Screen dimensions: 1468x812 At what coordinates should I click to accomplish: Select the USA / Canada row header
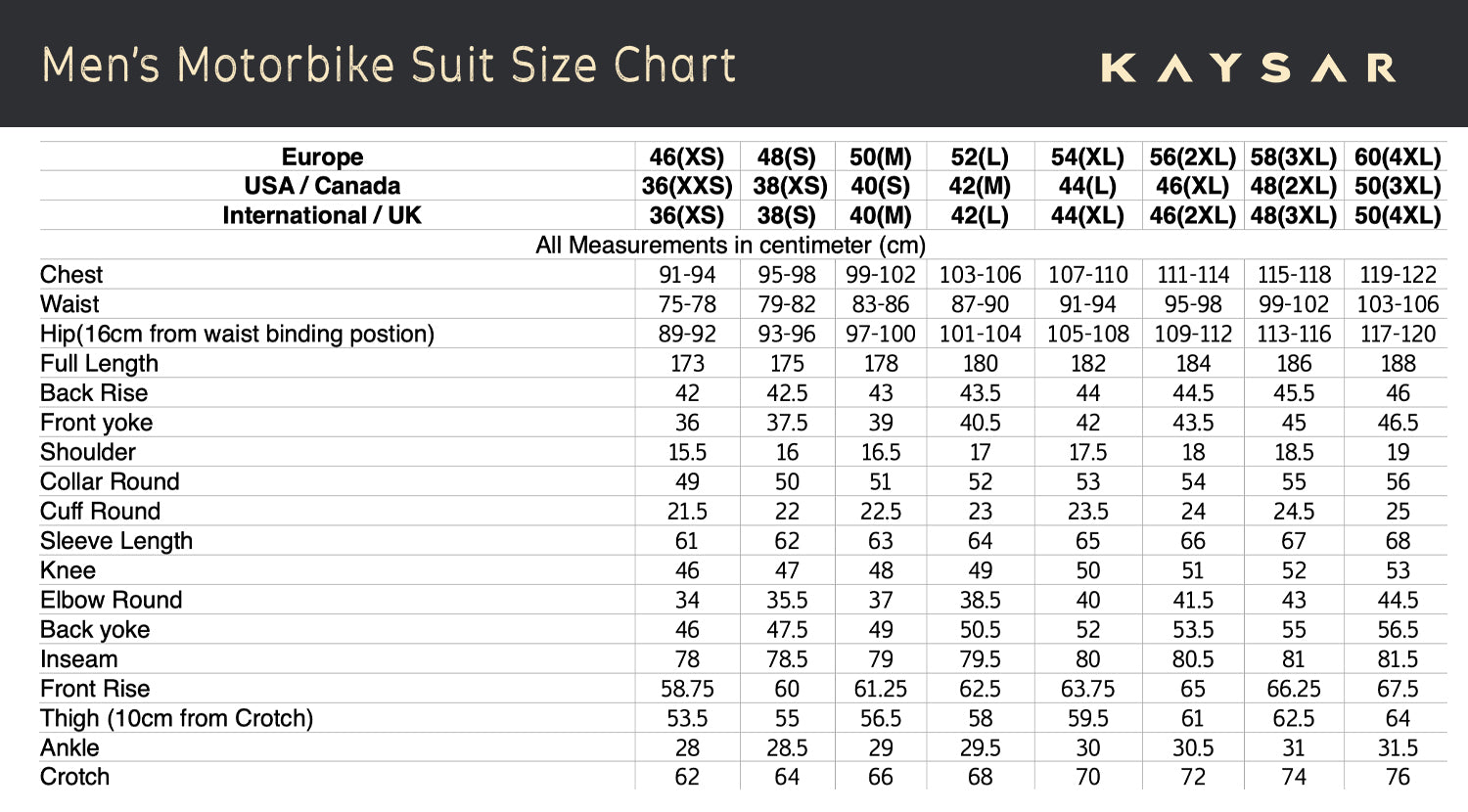tap(322, 186)
